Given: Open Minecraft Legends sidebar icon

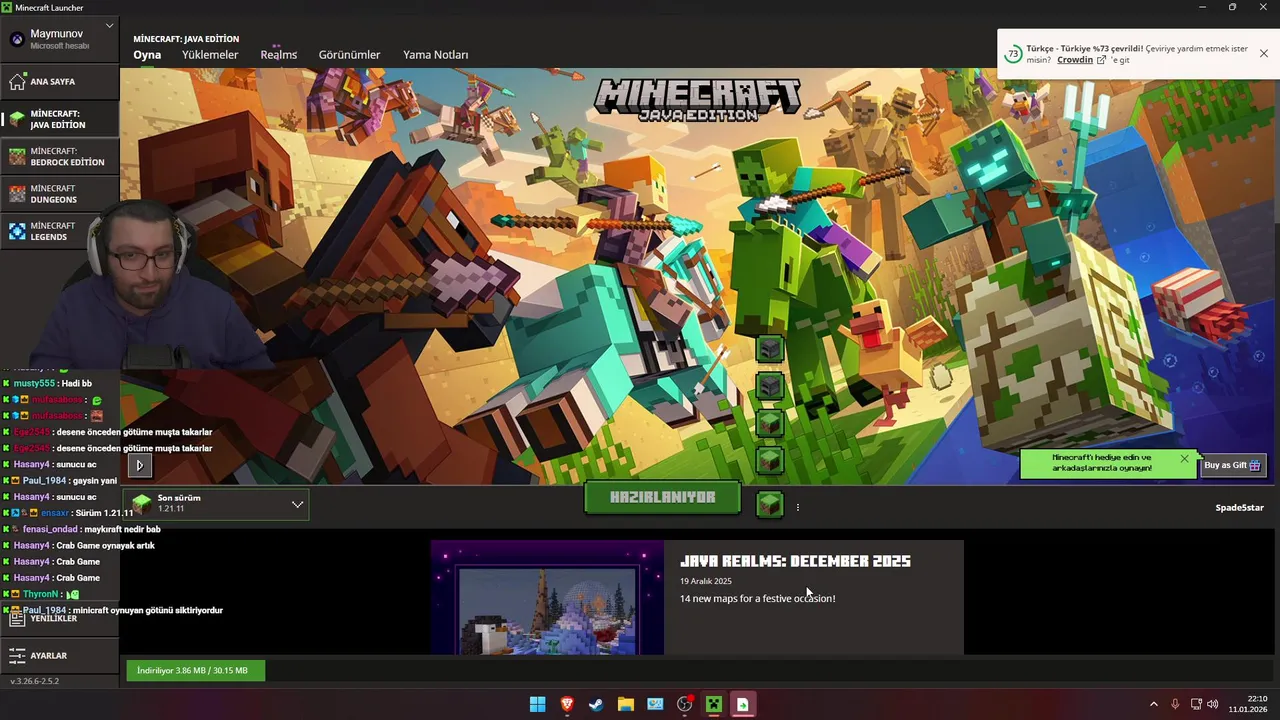Looking at the screenshot, I should coord(17,231).
